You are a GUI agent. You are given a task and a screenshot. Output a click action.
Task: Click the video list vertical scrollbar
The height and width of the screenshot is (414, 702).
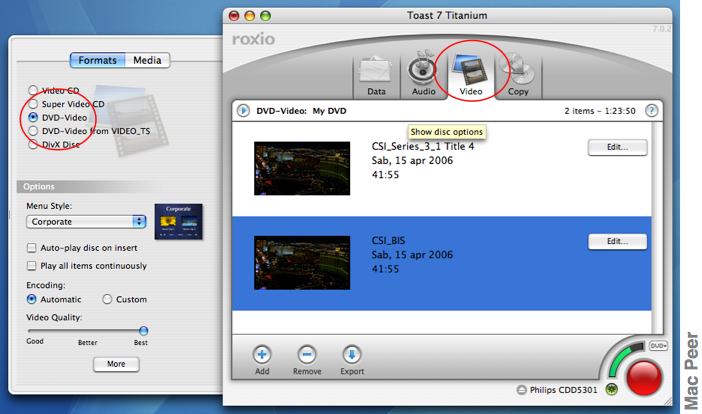click(656, 227)
